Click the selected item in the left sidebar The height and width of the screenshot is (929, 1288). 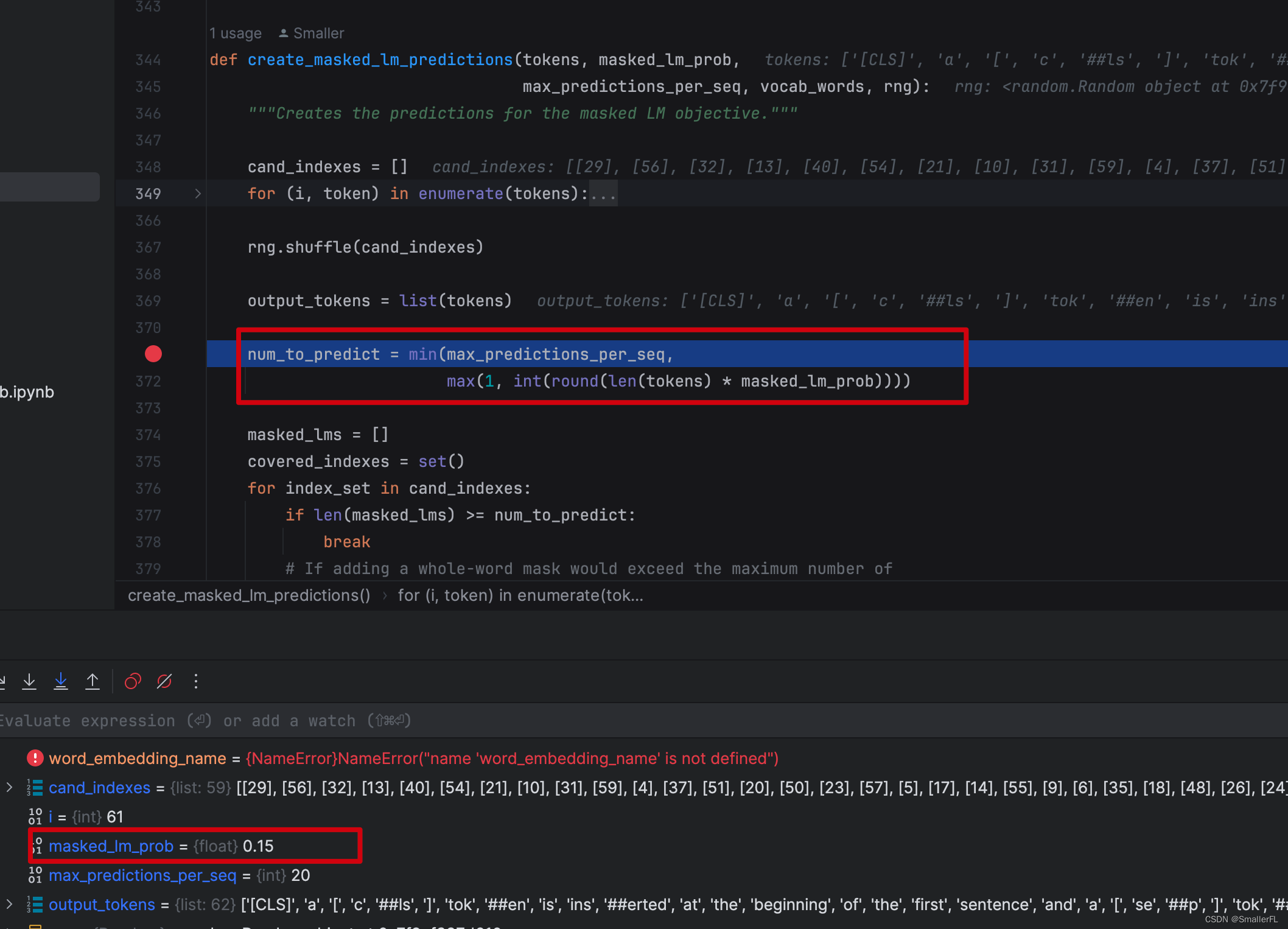50,187
